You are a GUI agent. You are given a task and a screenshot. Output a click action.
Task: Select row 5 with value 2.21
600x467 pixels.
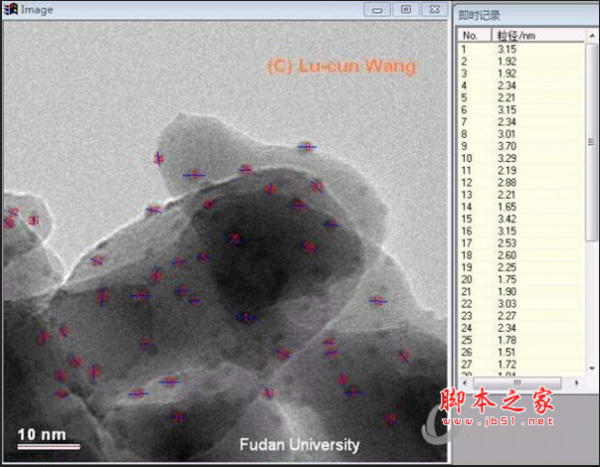pyautogui.click(x=521, y=98)
